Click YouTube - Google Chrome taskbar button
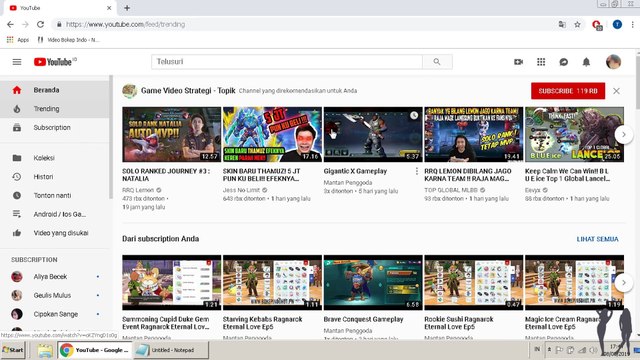640x360 pixels. pyautogui.click(x=94, y=350)
